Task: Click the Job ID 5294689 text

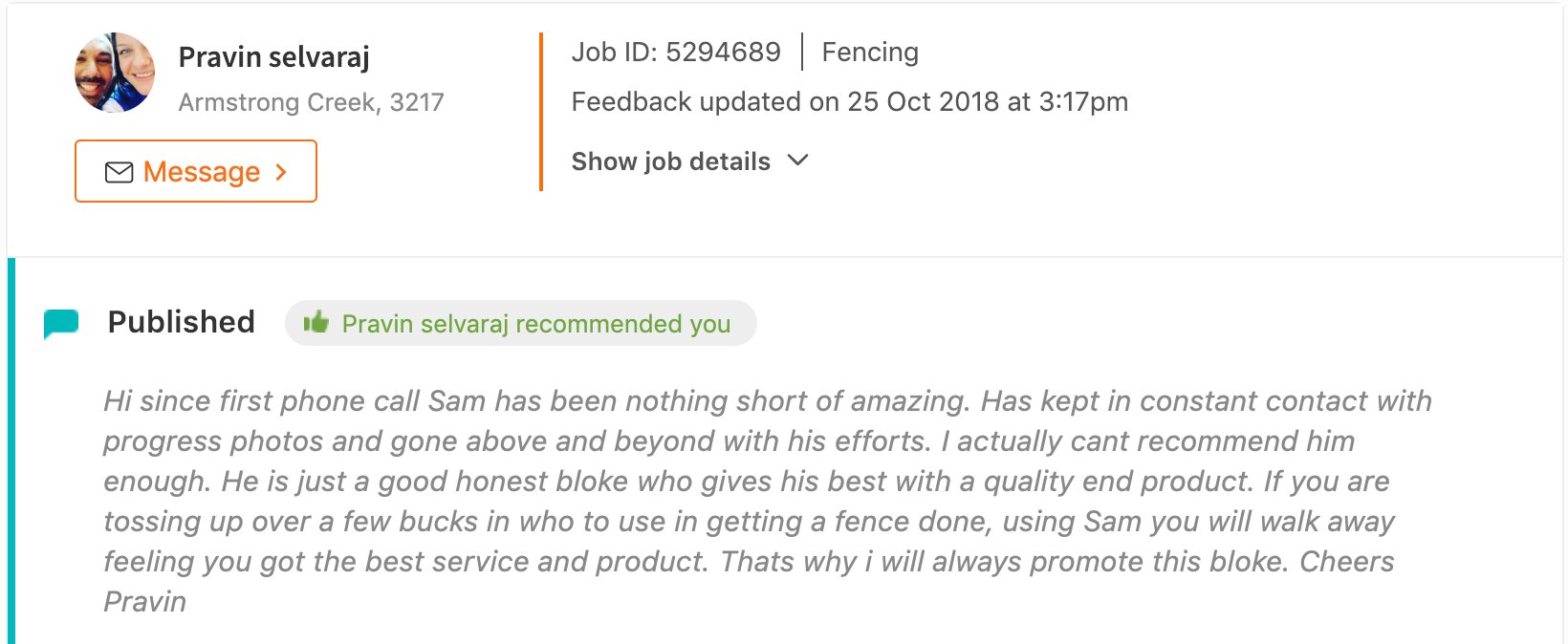Action: tap(676, 53)
